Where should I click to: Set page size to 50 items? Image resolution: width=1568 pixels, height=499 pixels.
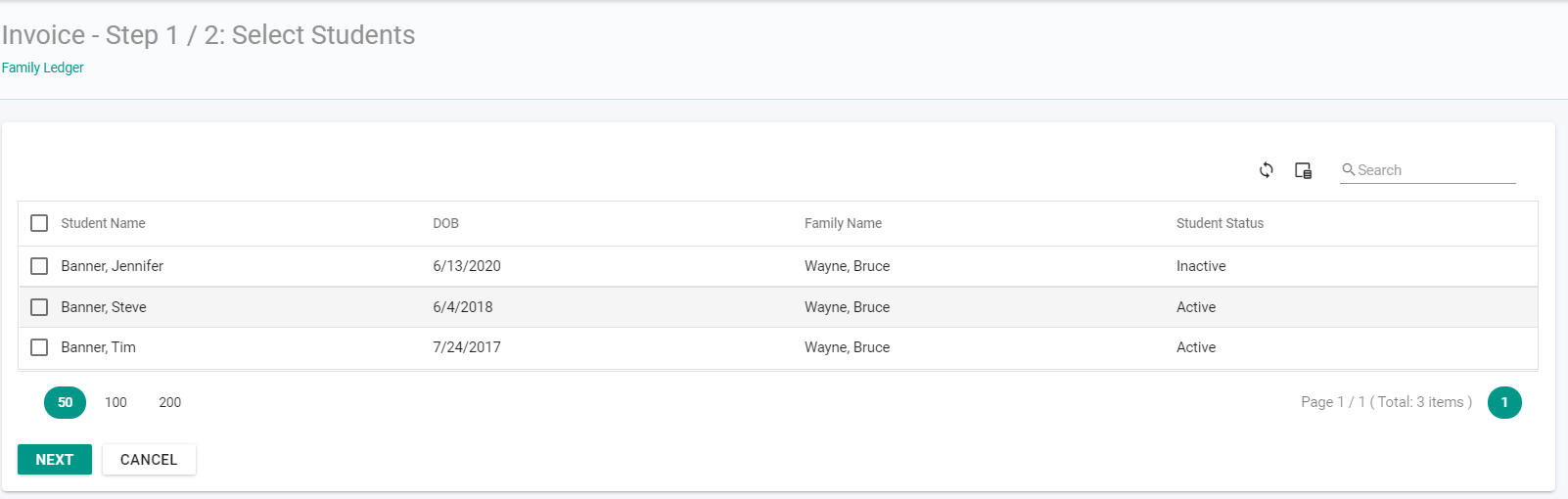(x=65, y=402)
